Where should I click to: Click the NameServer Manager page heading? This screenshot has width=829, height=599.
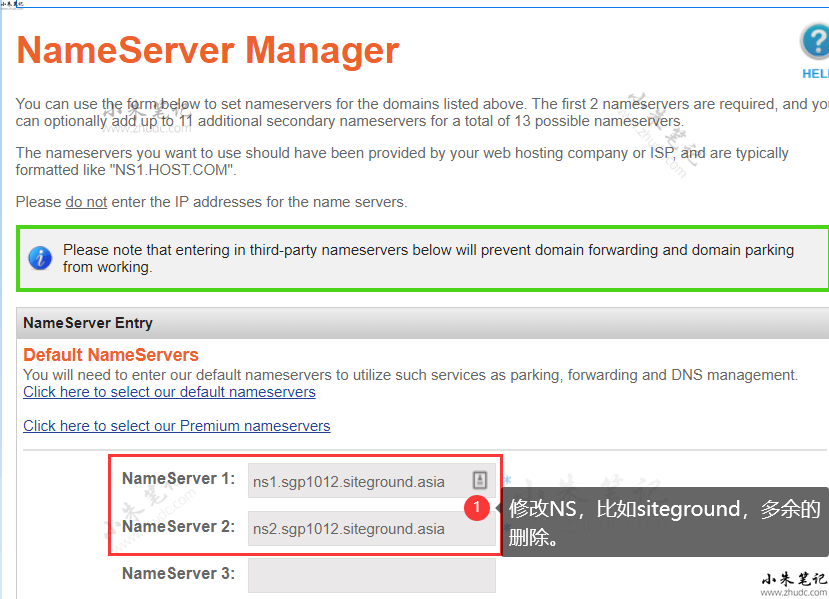(x=208, y=50)
